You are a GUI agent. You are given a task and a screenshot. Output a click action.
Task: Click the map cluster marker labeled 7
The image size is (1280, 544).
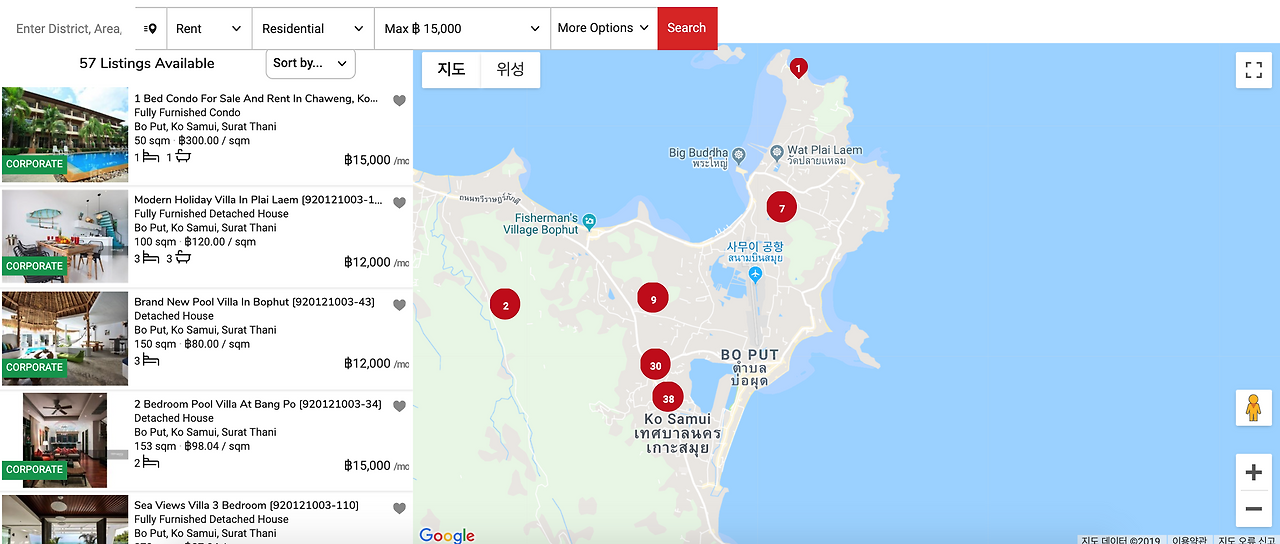click(782, 207)
